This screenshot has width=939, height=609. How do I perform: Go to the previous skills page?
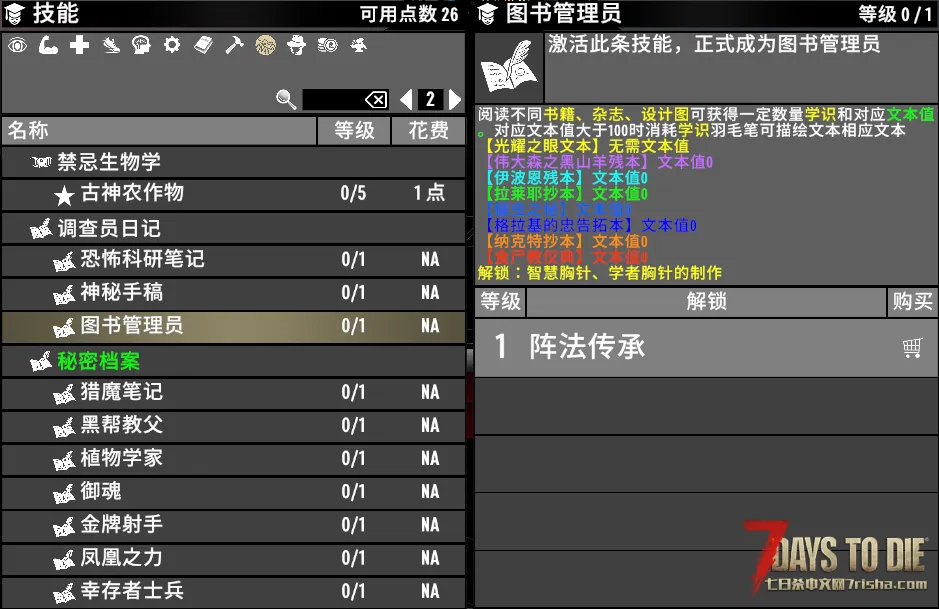(406, 99)
